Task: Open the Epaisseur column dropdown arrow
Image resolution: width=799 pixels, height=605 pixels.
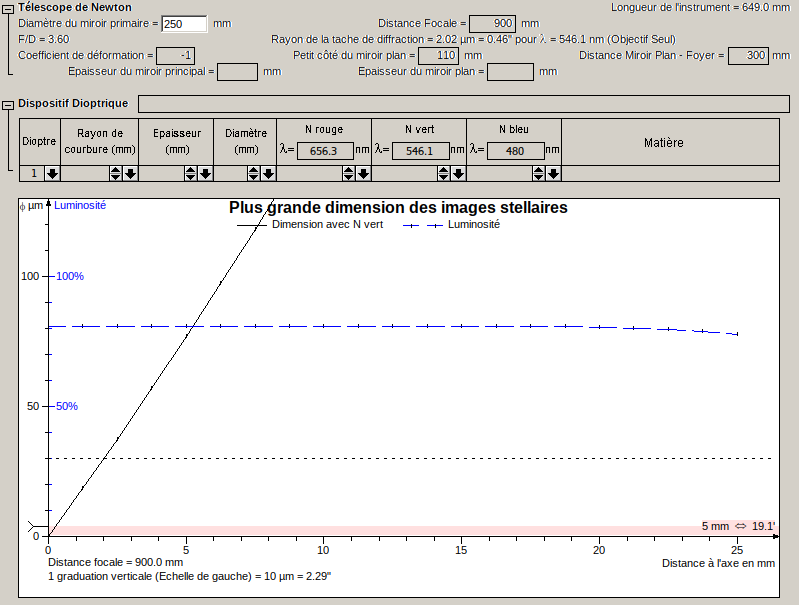Action: pyautogui.click(x=205, y=174)
